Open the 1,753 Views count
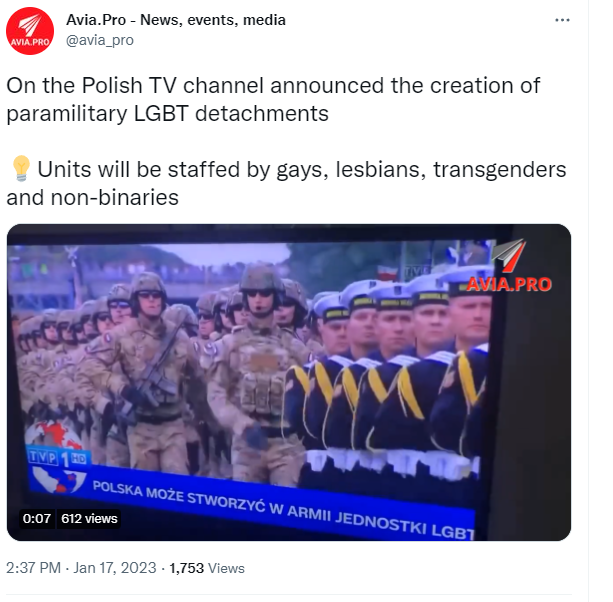This screenshot has width=613, height=602. tap(207, 568)
